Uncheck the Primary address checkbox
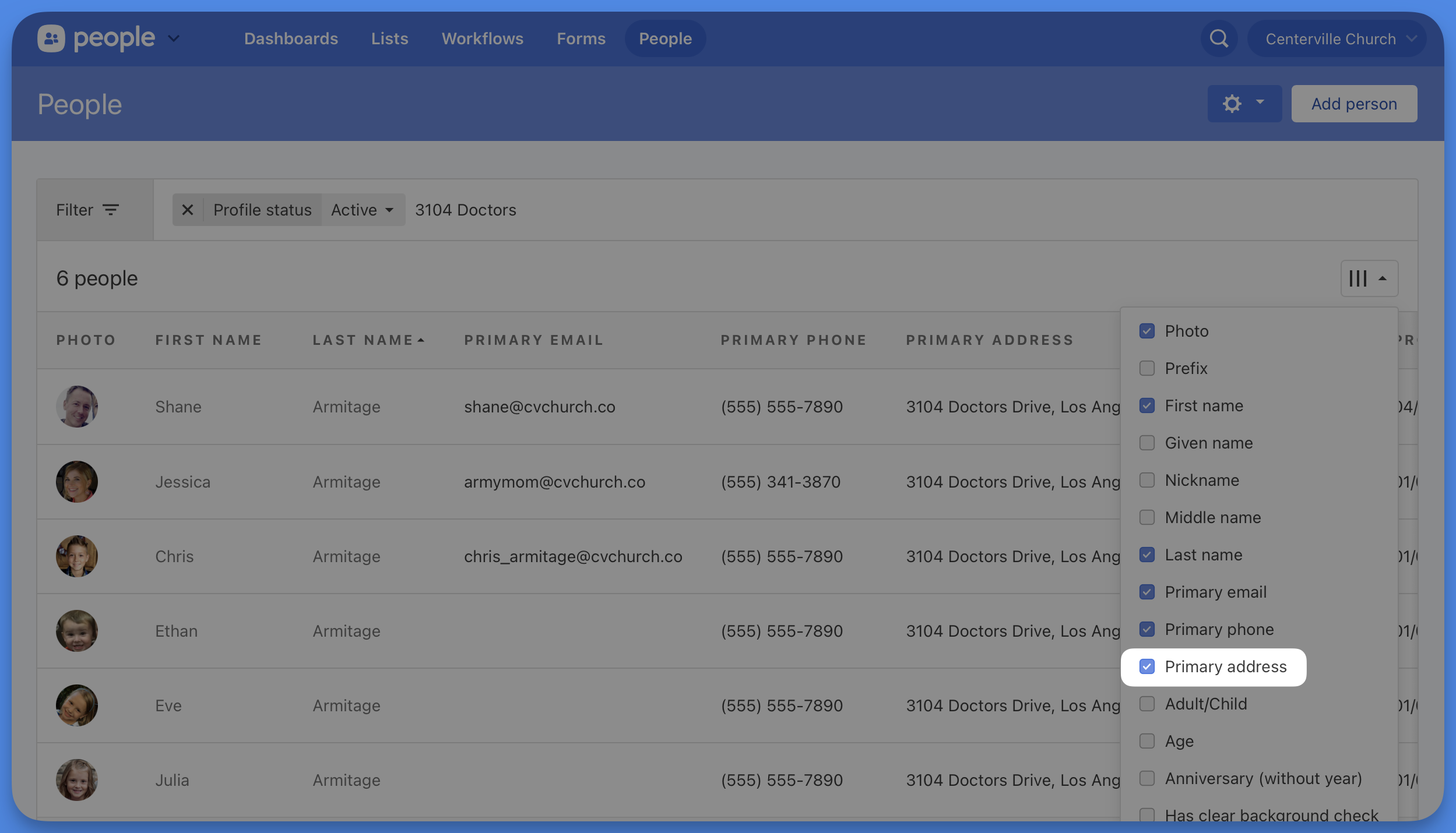This screenshot has width=1456, height=833. (x=1147, y=666)
